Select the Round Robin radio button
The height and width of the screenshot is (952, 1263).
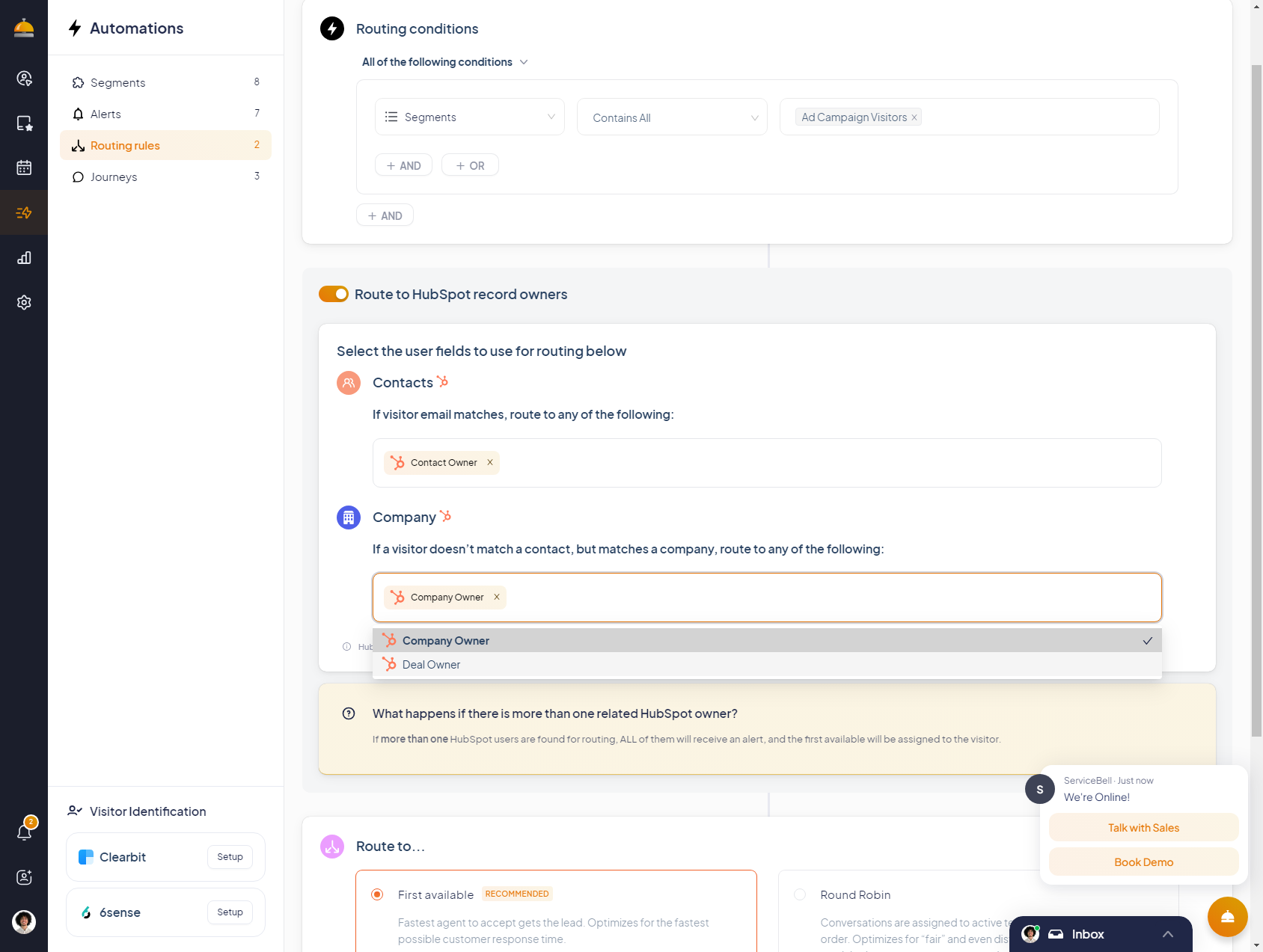pyautogui.click(x=800, y=894)
